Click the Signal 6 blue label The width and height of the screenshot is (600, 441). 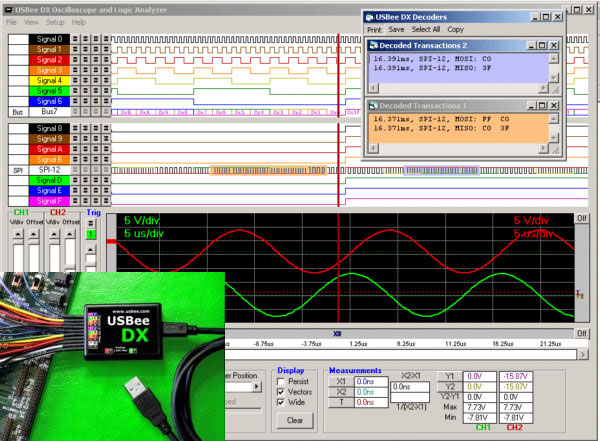tap(49, 101)
